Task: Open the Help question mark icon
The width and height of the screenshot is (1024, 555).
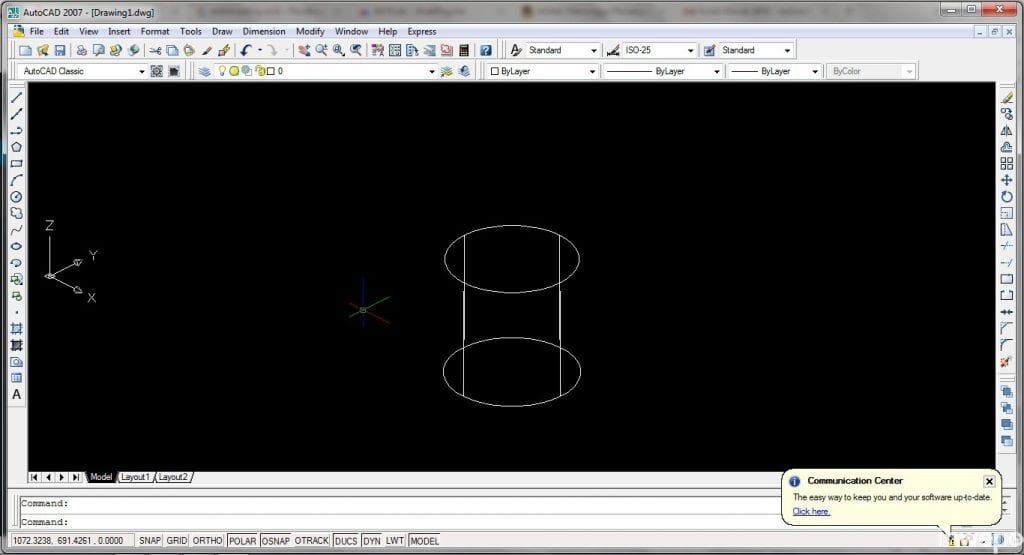Action: 485,50
